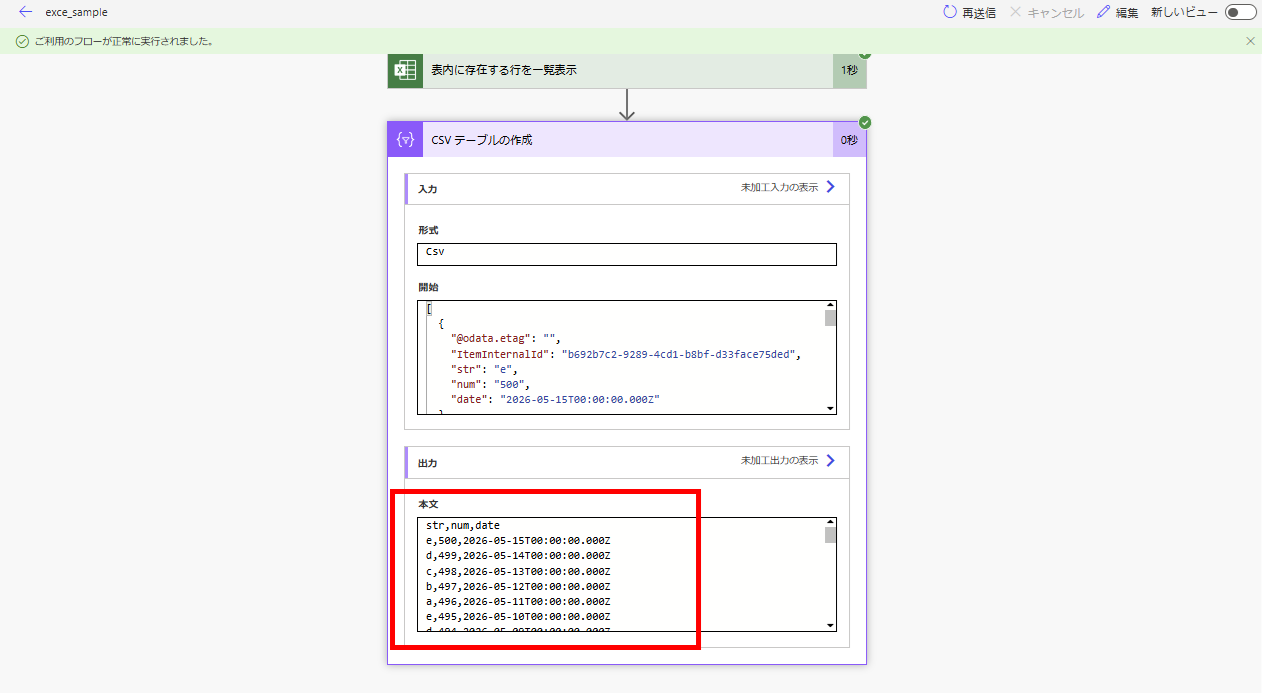
Task: Dismiss the success banner with the X
Action: (1249, 43)
